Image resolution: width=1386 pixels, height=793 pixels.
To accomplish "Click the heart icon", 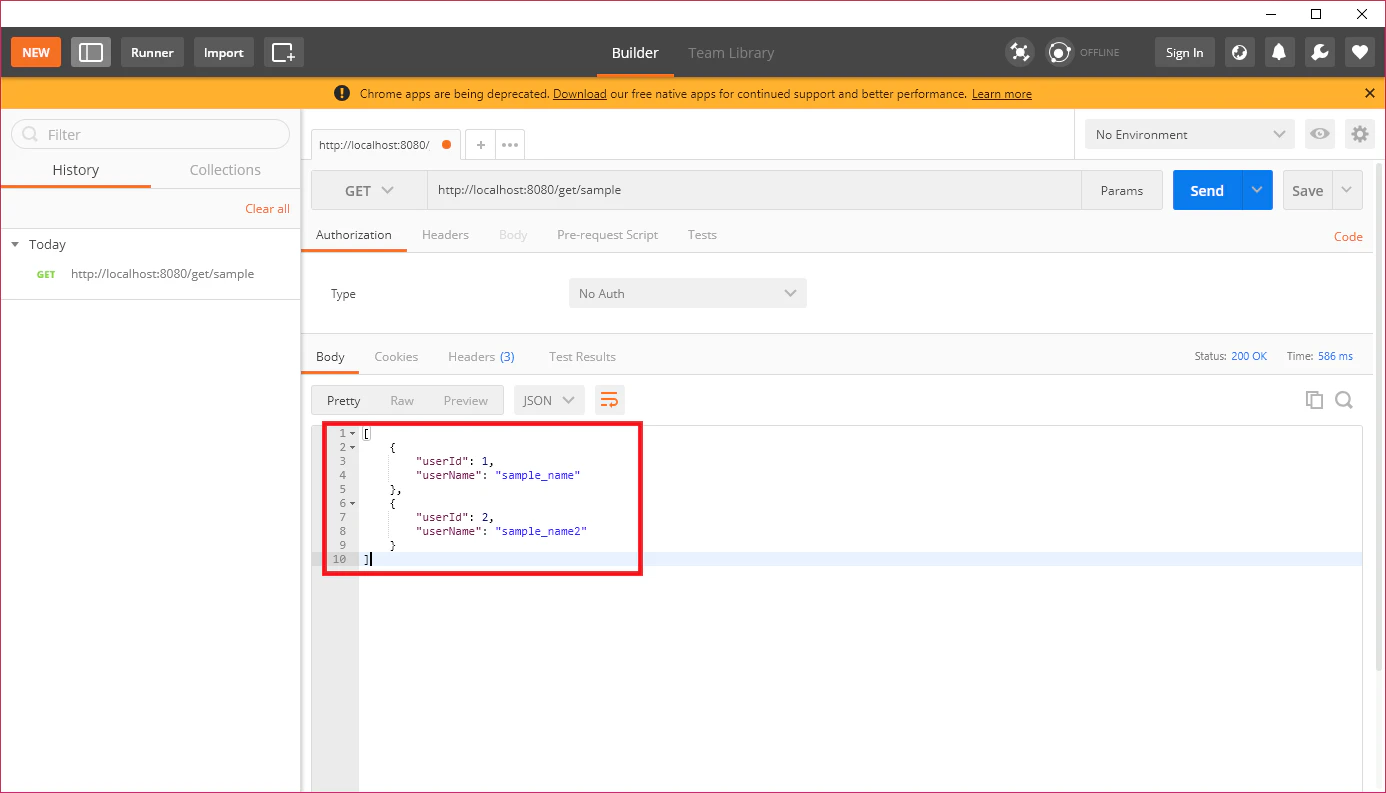I will [x=1360, y=52].
